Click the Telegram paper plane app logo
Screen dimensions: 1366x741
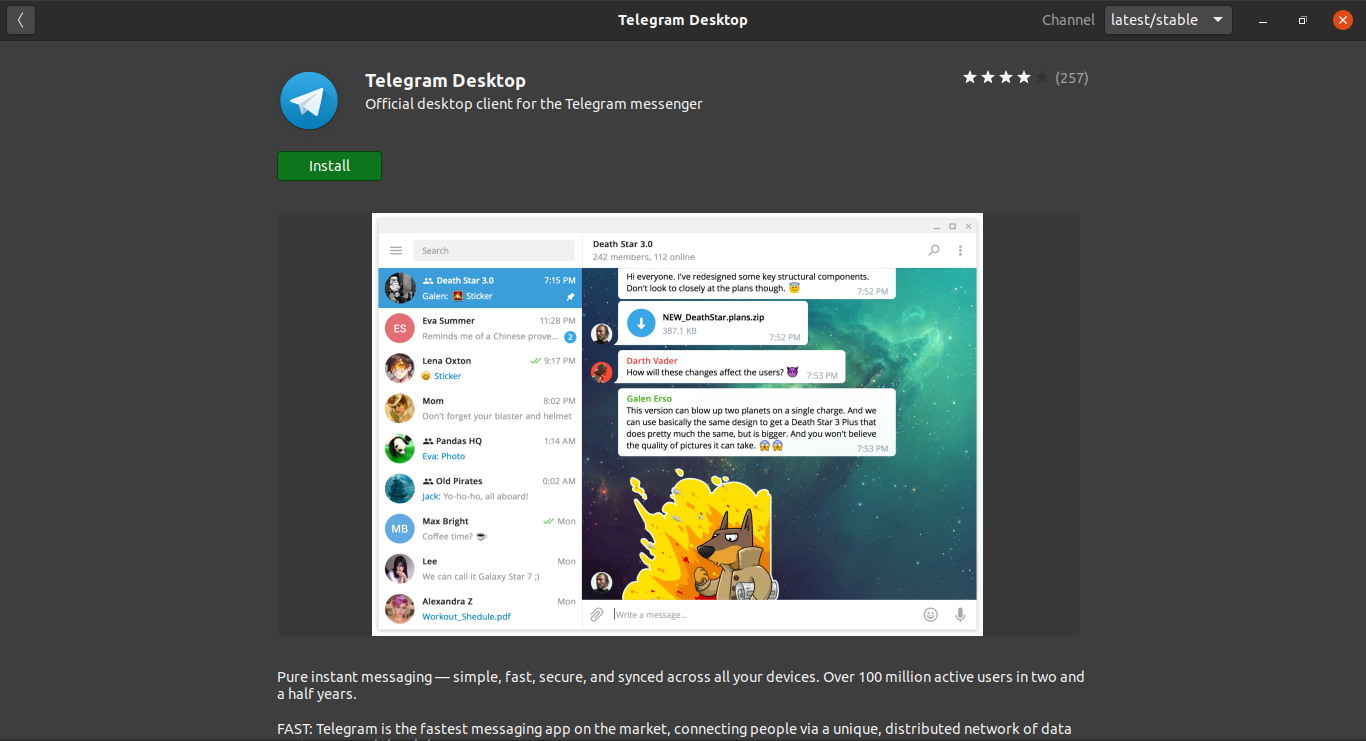(309, 100)
